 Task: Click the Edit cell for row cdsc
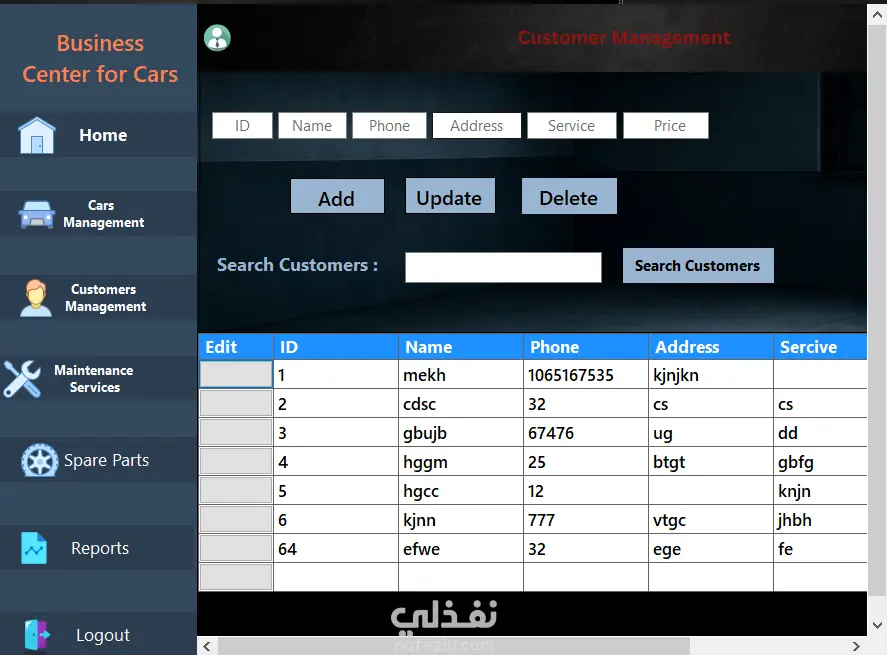236,403
